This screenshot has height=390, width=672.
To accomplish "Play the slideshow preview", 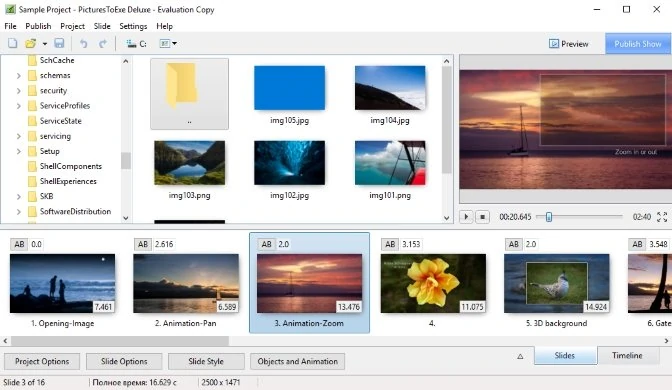I will click(x=466, y=217).
